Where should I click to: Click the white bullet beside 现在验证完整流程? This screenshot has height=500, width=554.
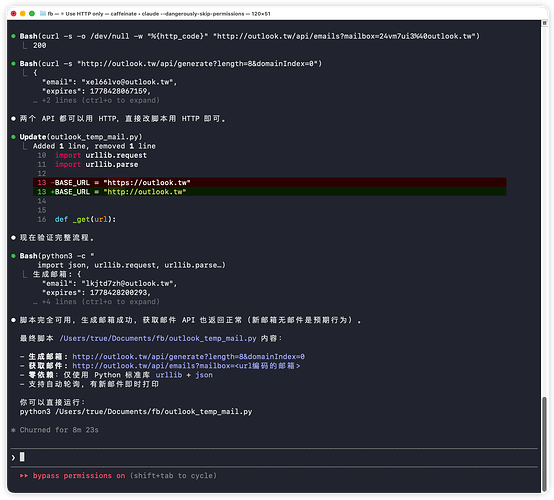(x=13, y=238)
